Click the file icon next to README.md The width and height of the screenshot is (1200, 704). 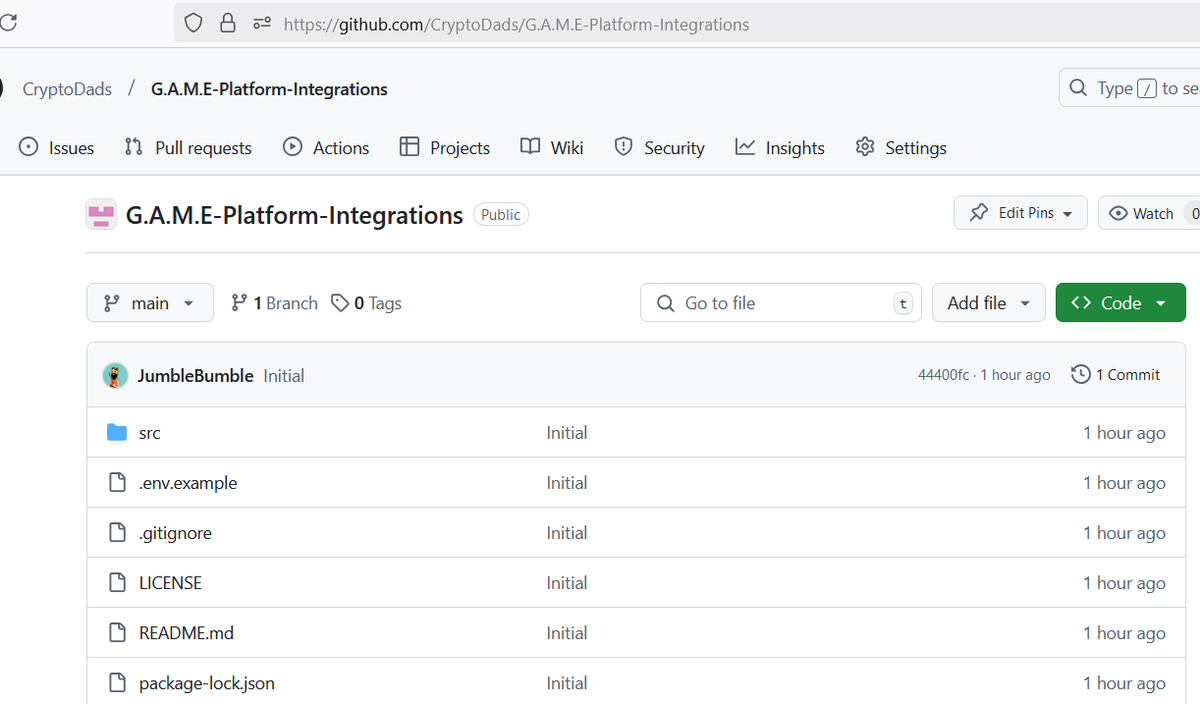point(117,633)
